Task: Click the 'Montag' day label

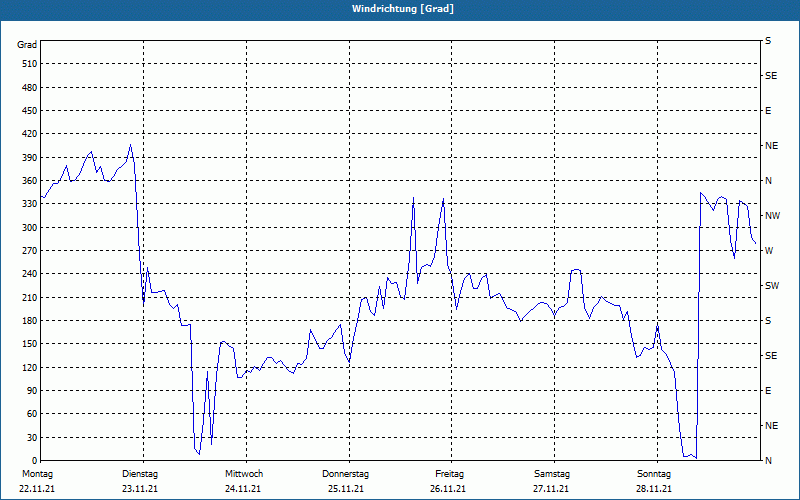Action: click(37, 474)
